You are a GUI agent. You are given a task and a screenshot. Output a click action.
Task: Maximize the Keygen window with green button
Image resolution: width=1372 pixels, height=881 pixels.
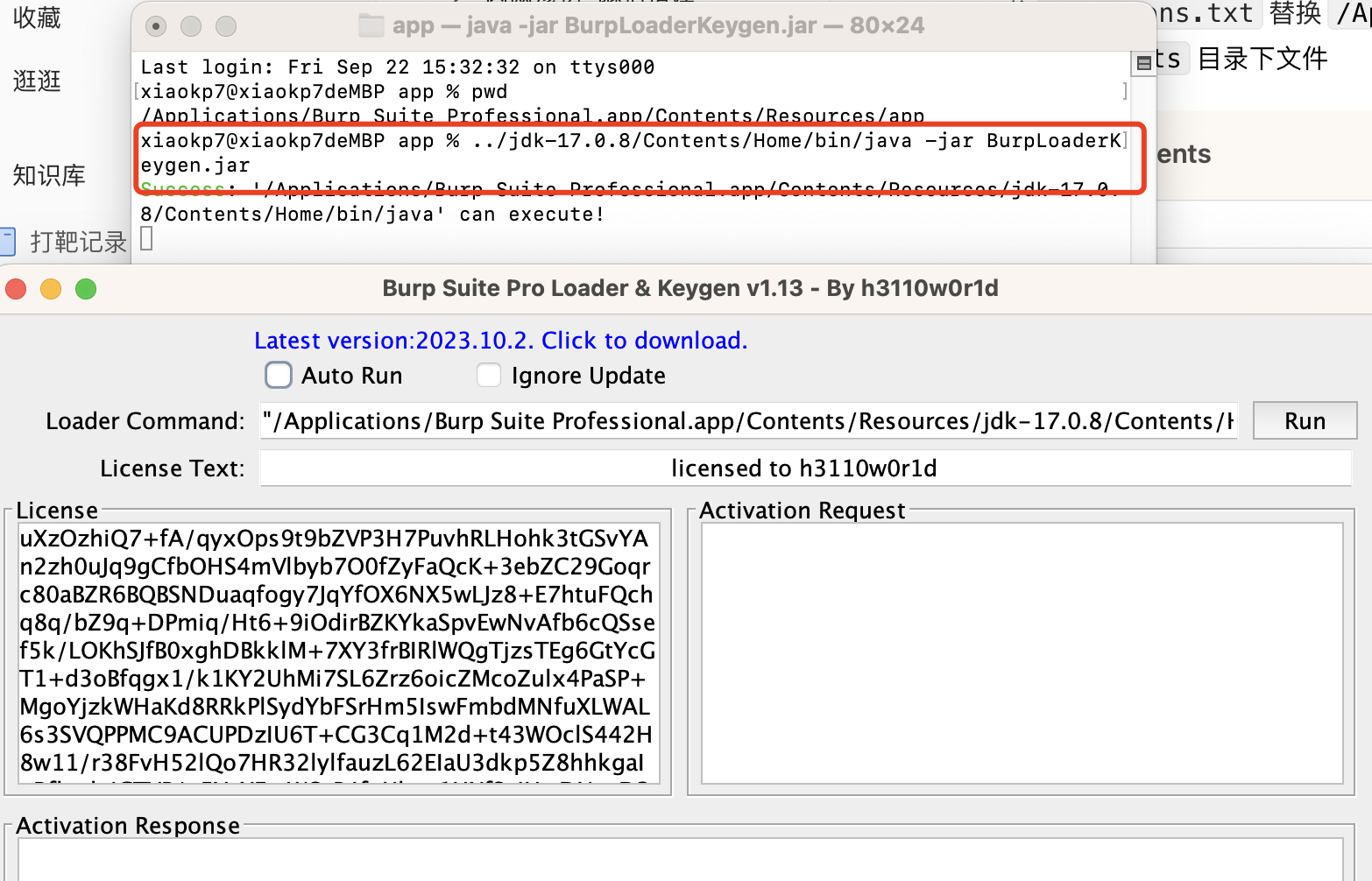point(86,289)
